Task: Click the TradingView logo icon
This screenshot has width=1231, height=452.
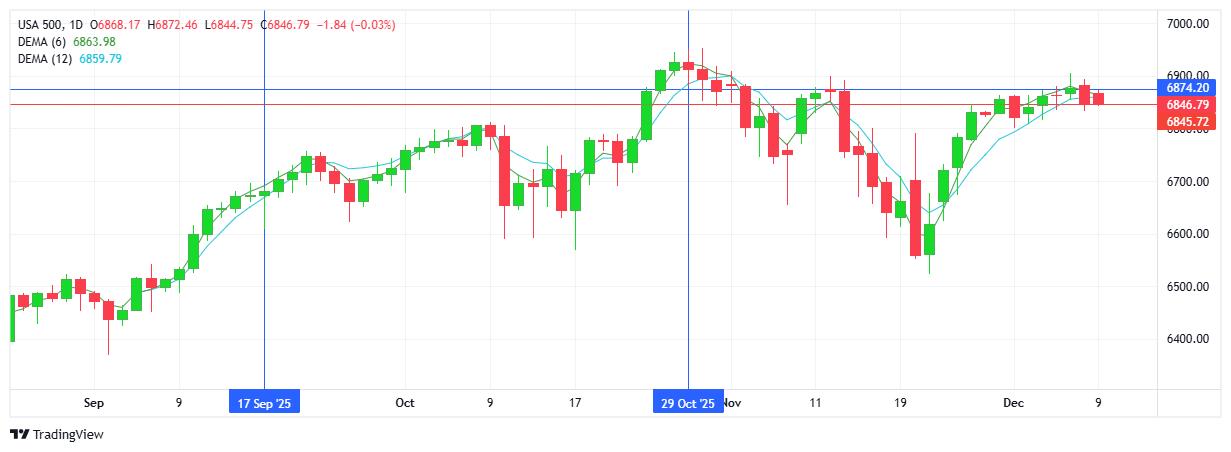Action: click(x=19, y=435)
